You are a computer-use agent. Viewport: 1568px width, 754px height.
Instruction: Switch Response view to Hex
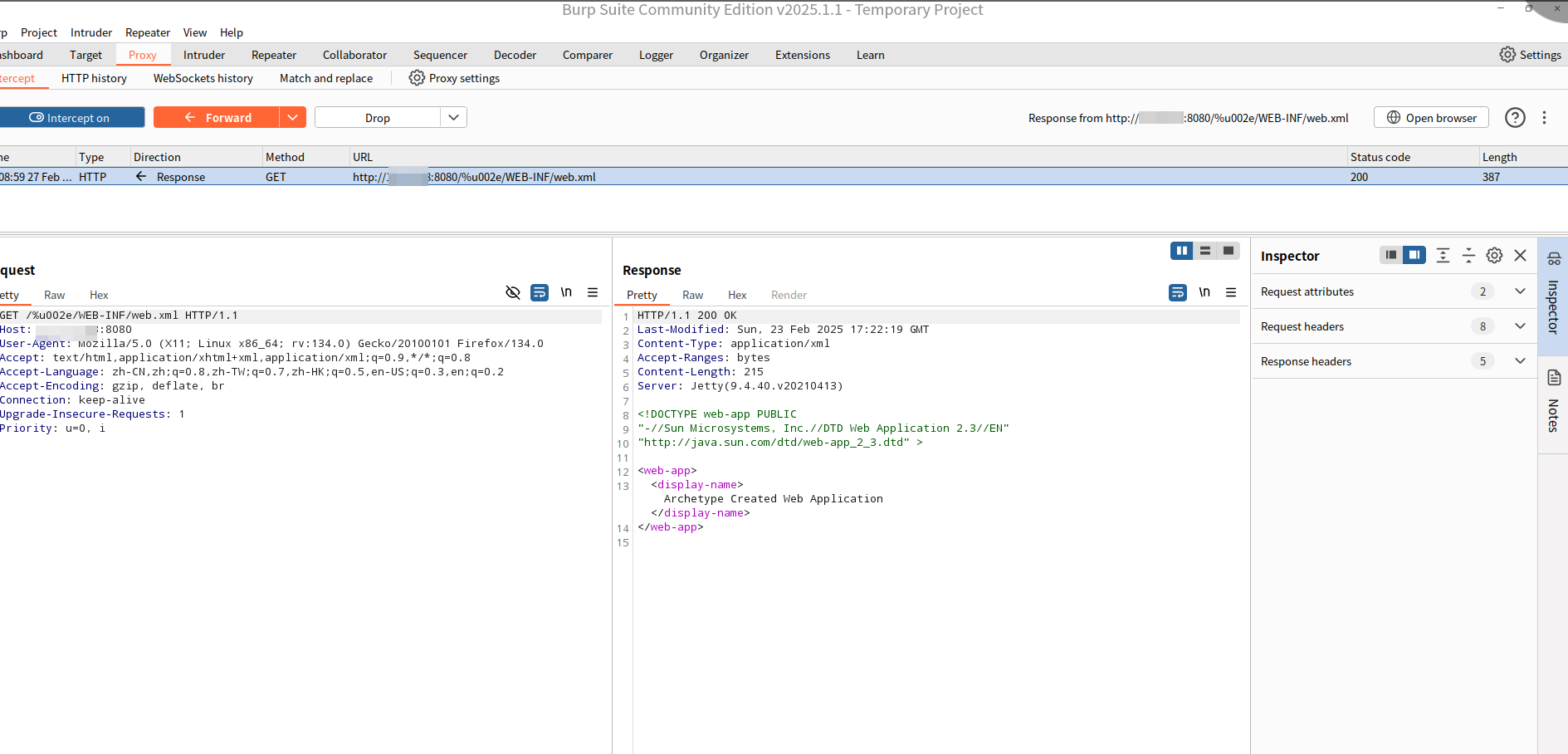737,295
